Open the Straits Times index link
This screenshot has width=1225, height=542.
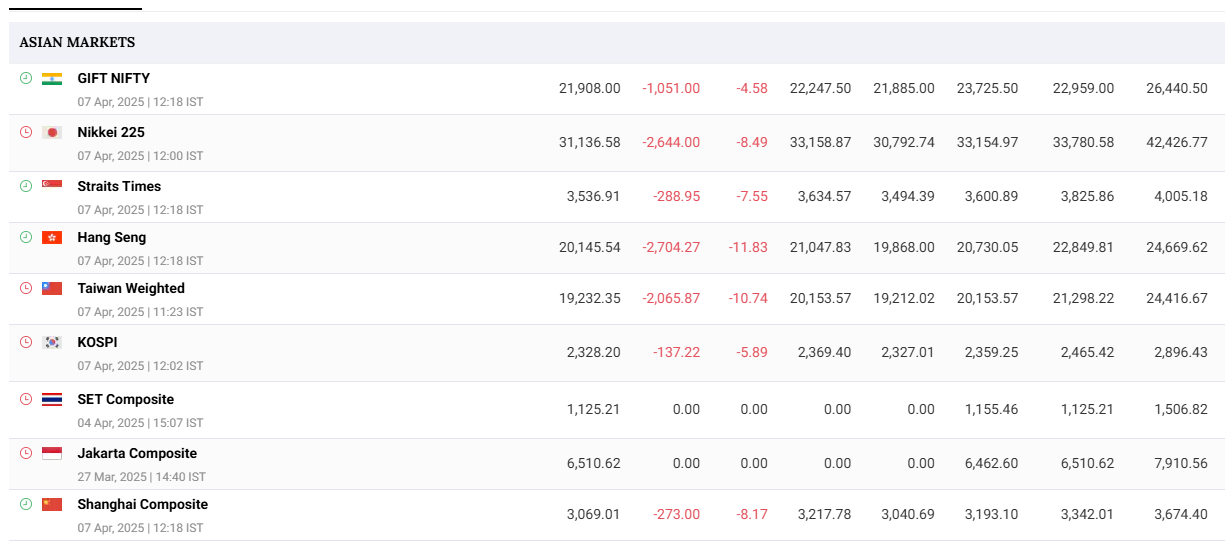[x=119, y=186]
